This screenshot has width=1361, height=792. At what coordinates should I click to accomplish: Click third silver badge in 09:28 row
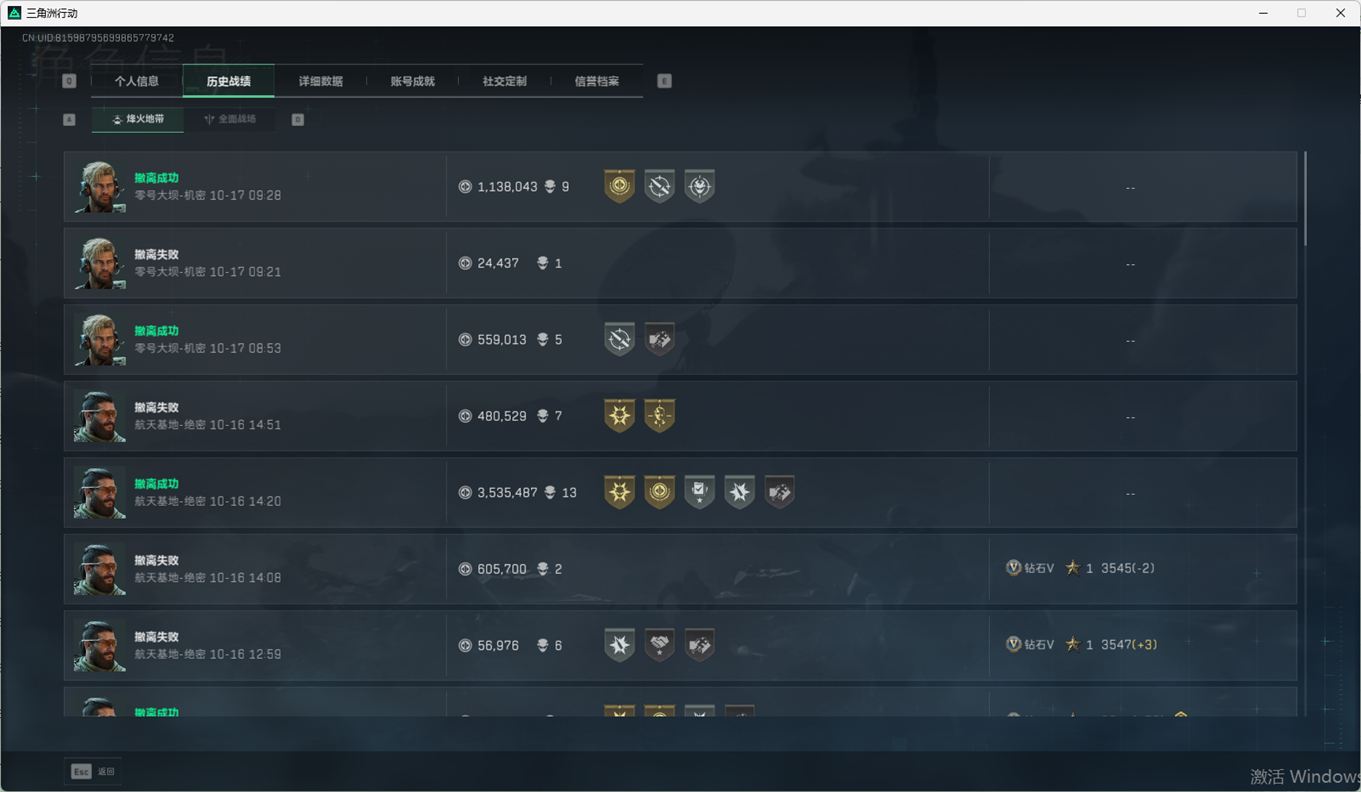pyautogui.click(x=699, y=186)
